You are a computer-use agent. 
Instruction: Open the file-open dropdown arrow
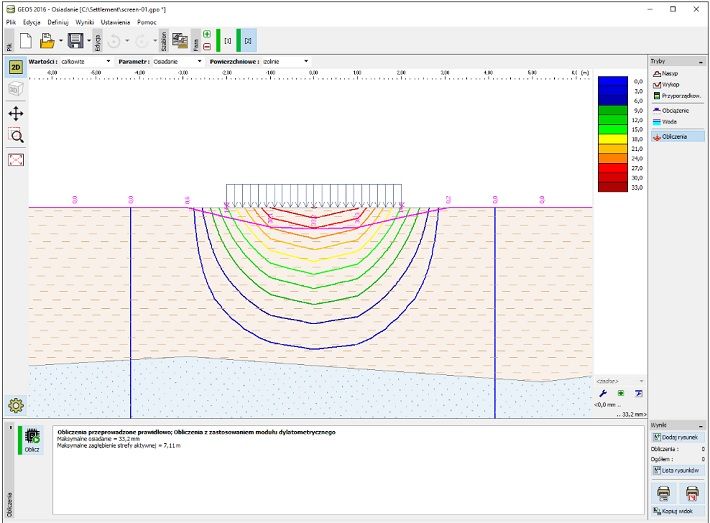(x=61, y=41)
